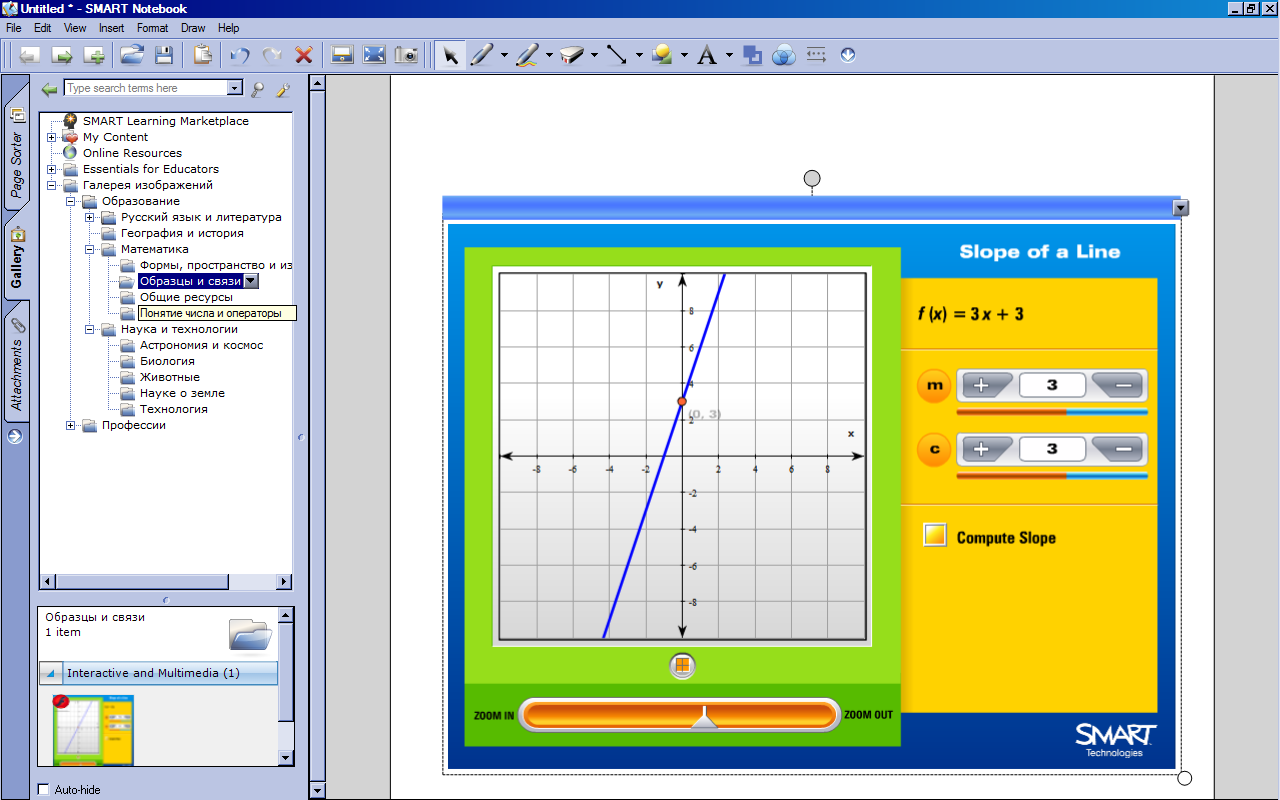
Task: Add a new page
Action: click(x=94, y=55)
